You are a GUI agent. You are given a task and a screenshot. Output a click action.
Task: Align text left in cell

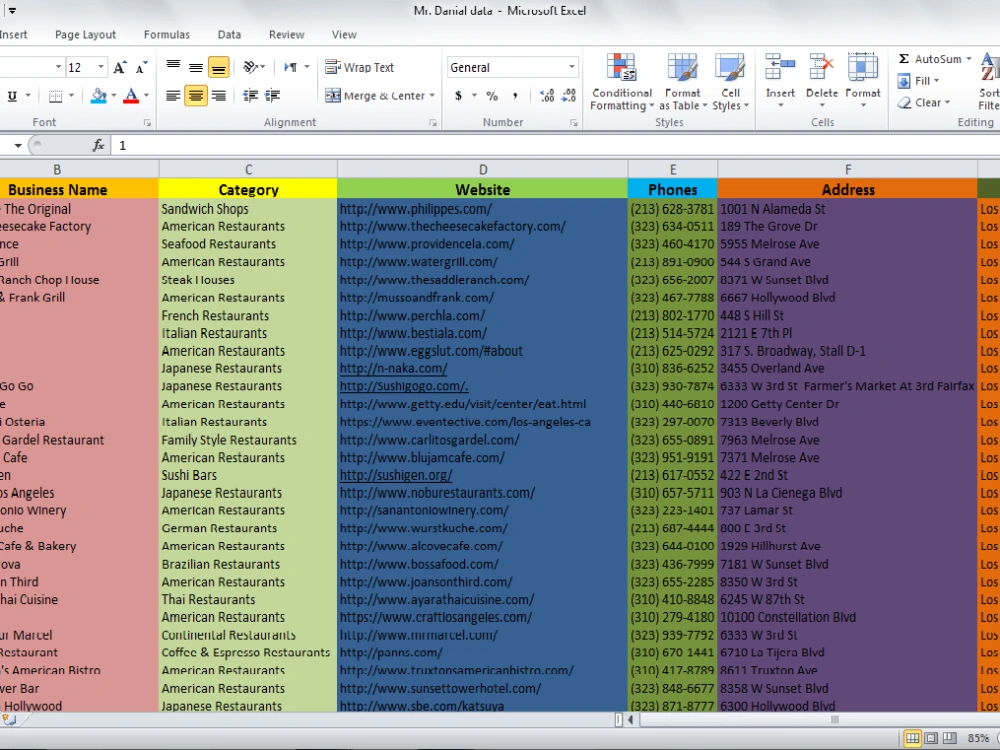pyautogui.click(x=173, y=96)
